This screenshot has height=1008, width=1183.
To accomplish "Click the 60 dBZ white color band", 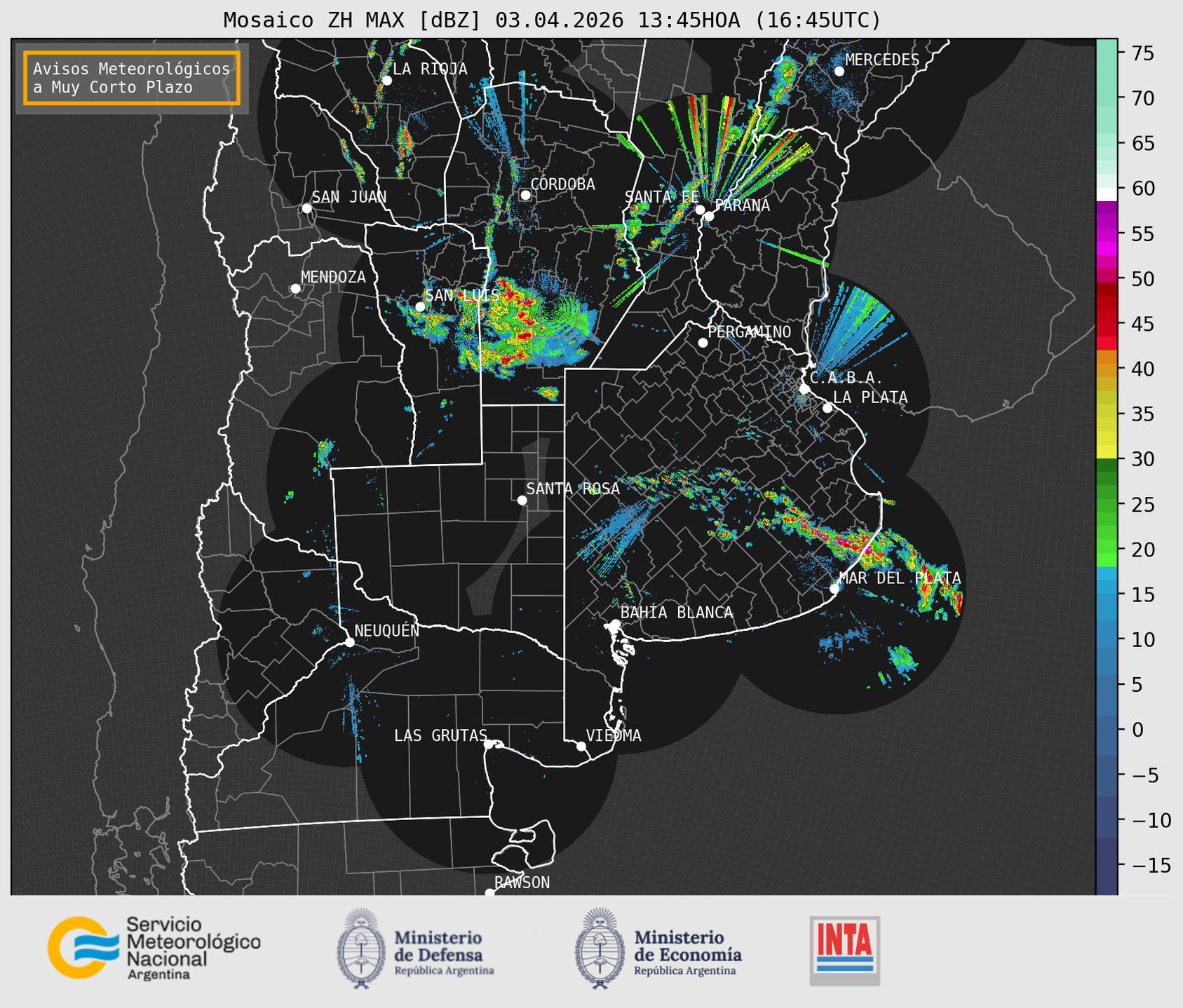I will pyautogui.click(x=1107, y=194).
